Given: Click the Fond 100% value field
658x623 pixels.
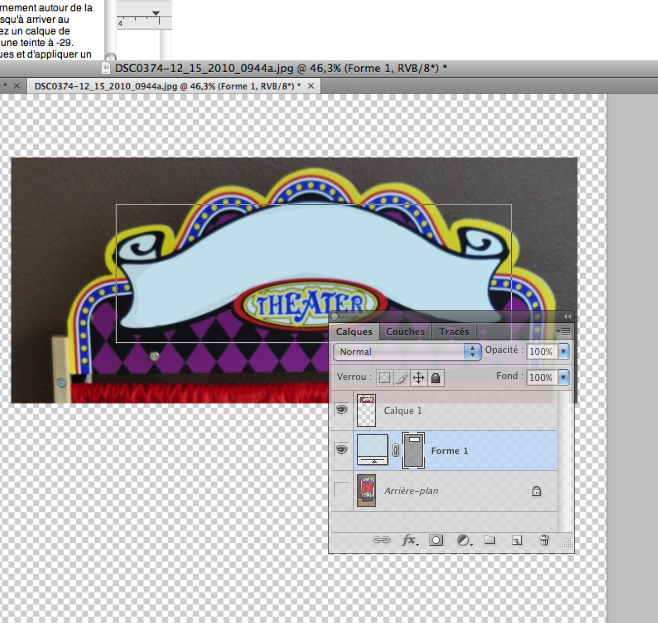Looking at the screenshot, I should point(542,378).
